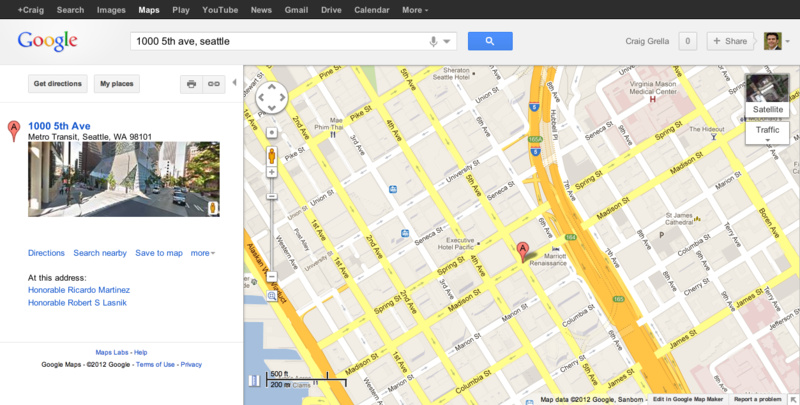Image resolution: width=800 pixels, height=405 pixels.
Task: Pan map up with navigation arrow
Action: 272,87
